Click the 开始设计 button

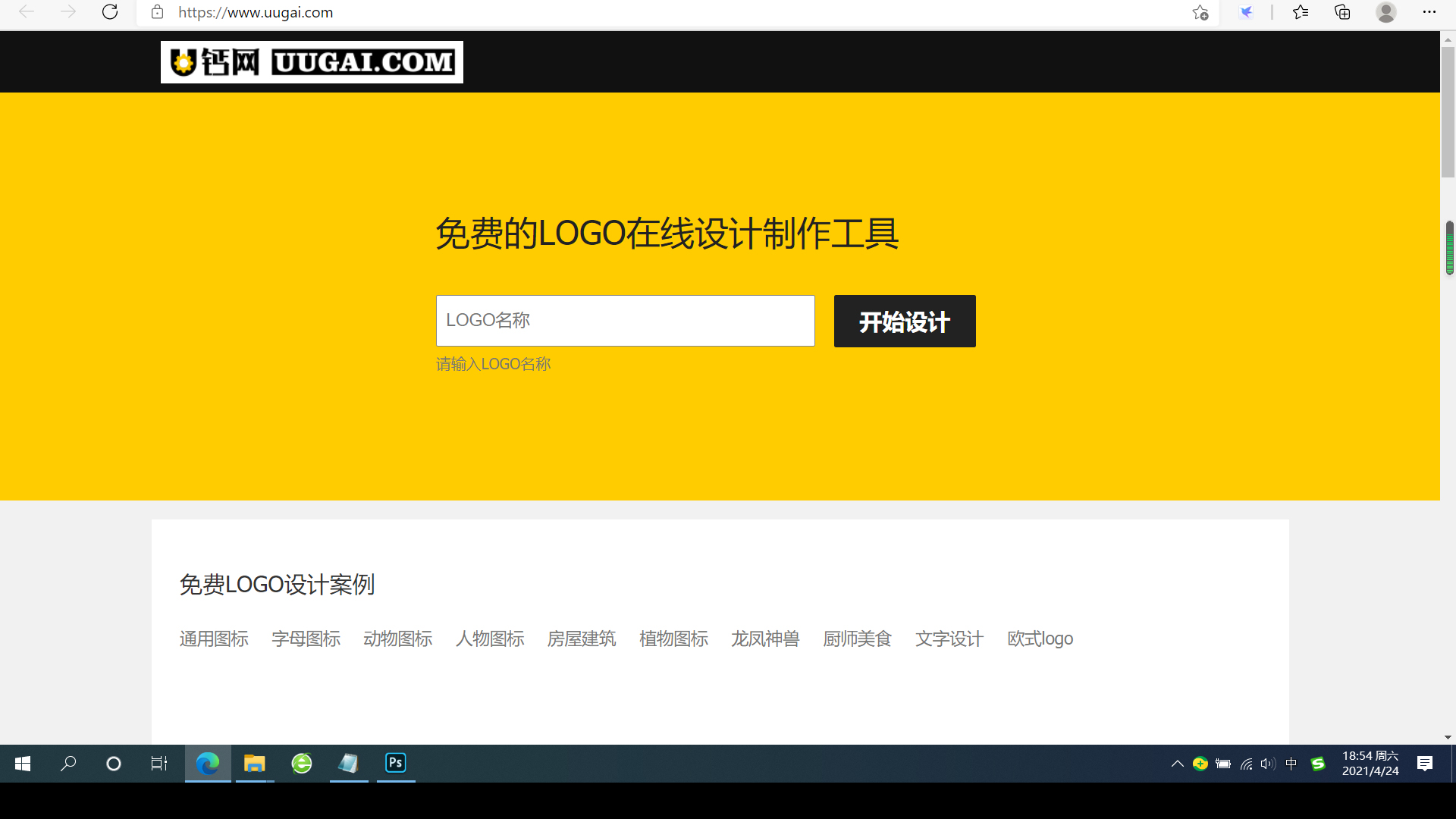pyautogui.click(x=904, y=322)
